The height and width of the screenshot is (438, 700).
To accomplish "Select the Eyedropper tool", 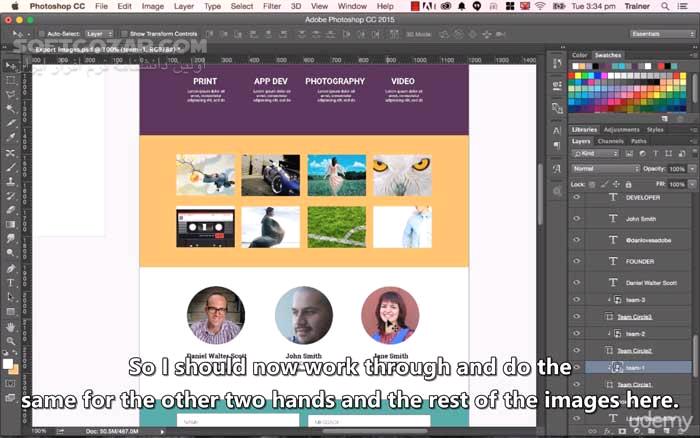I will [11, 138].
